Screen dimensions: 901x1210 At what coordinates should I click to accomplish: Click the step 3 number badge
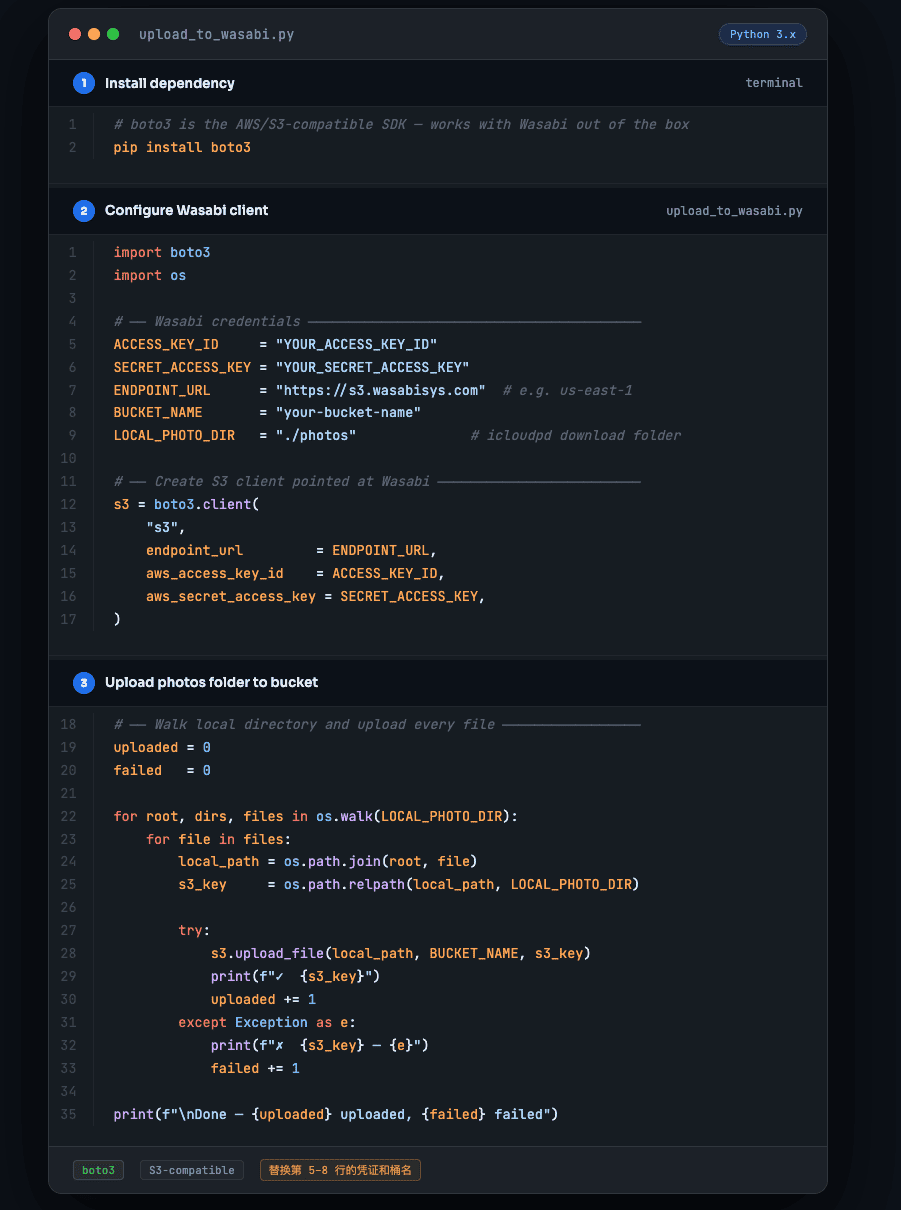click(x=84, y=683)
